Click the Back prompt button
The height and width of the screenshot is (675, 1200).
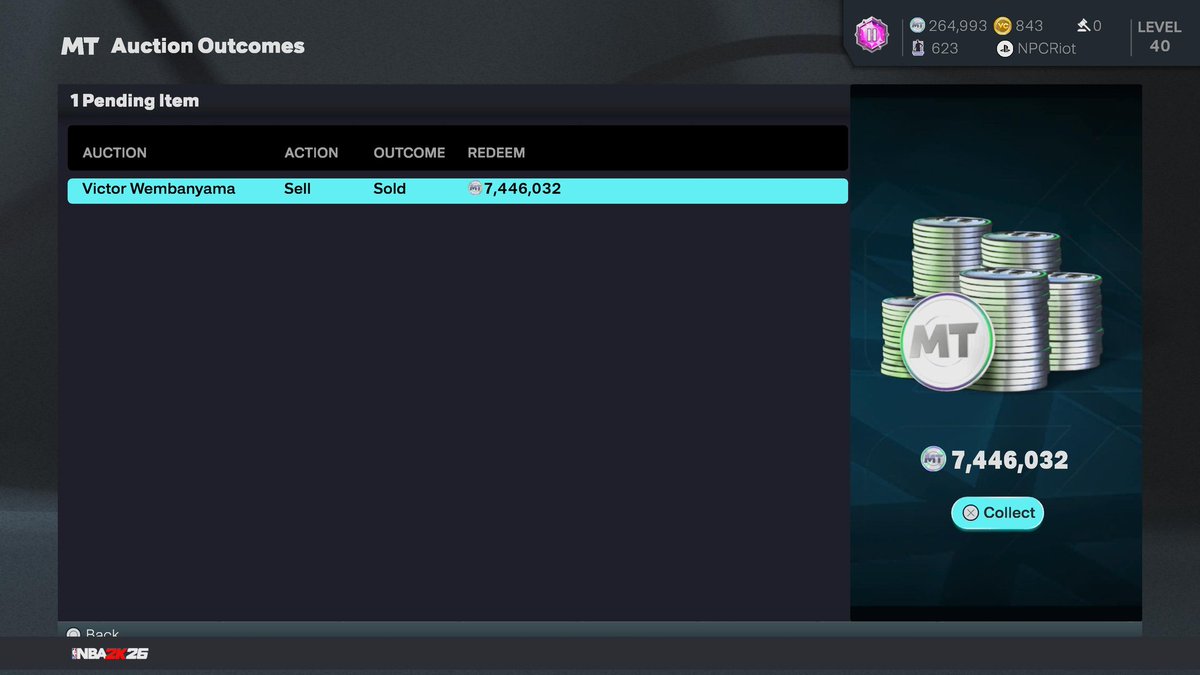click(93, 634)
